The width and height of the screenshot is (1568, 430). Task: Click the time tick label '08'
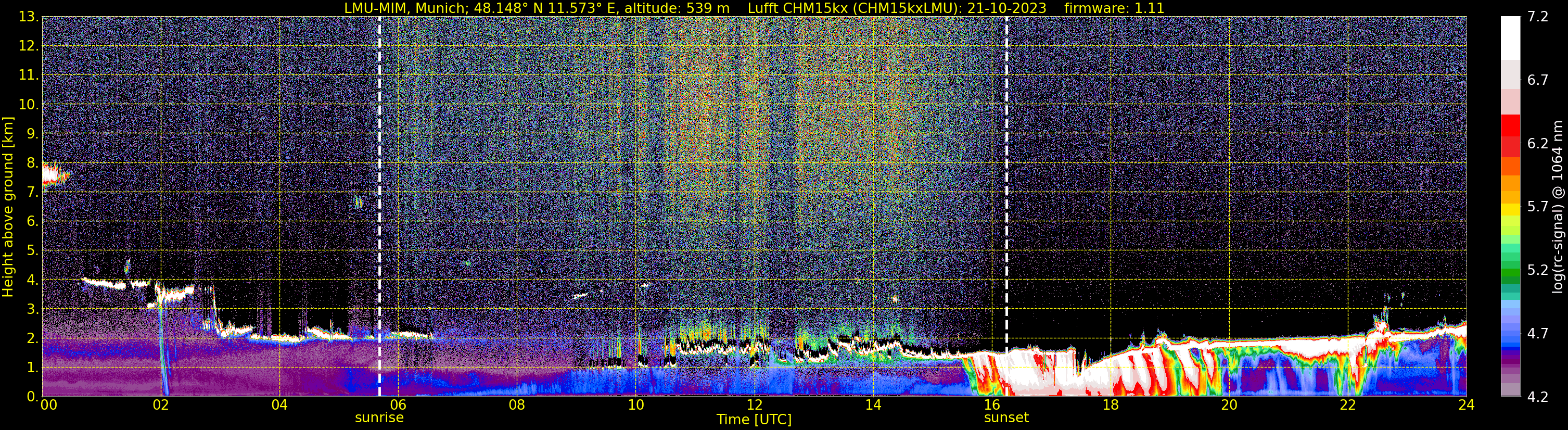517,404
